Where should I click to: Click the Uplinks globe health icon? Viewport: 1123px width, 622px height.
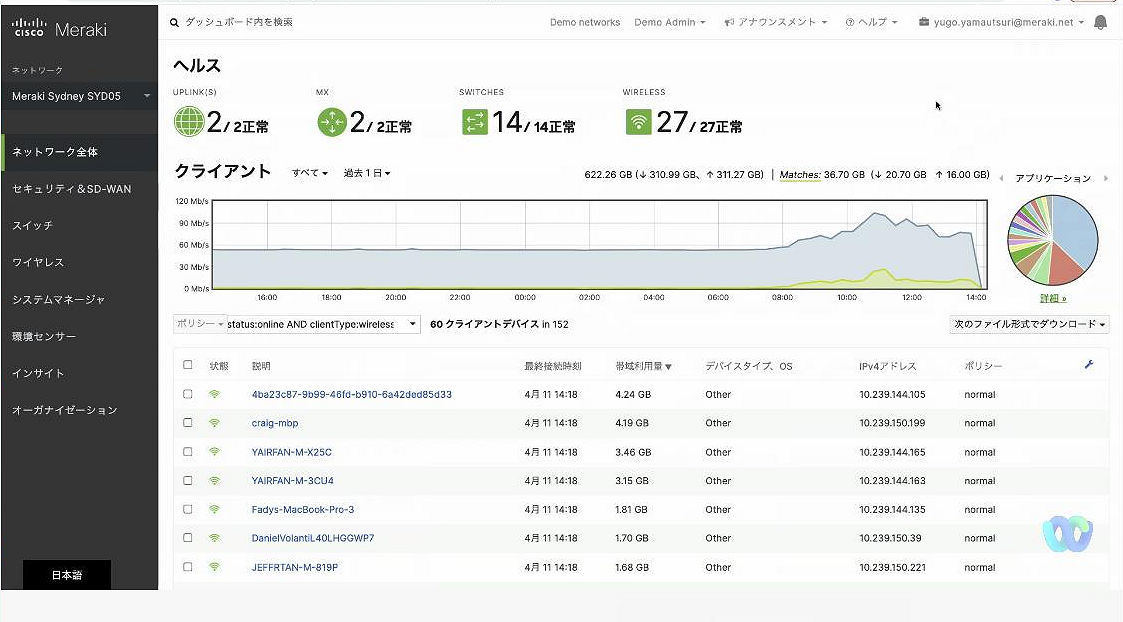coord(189,121)
